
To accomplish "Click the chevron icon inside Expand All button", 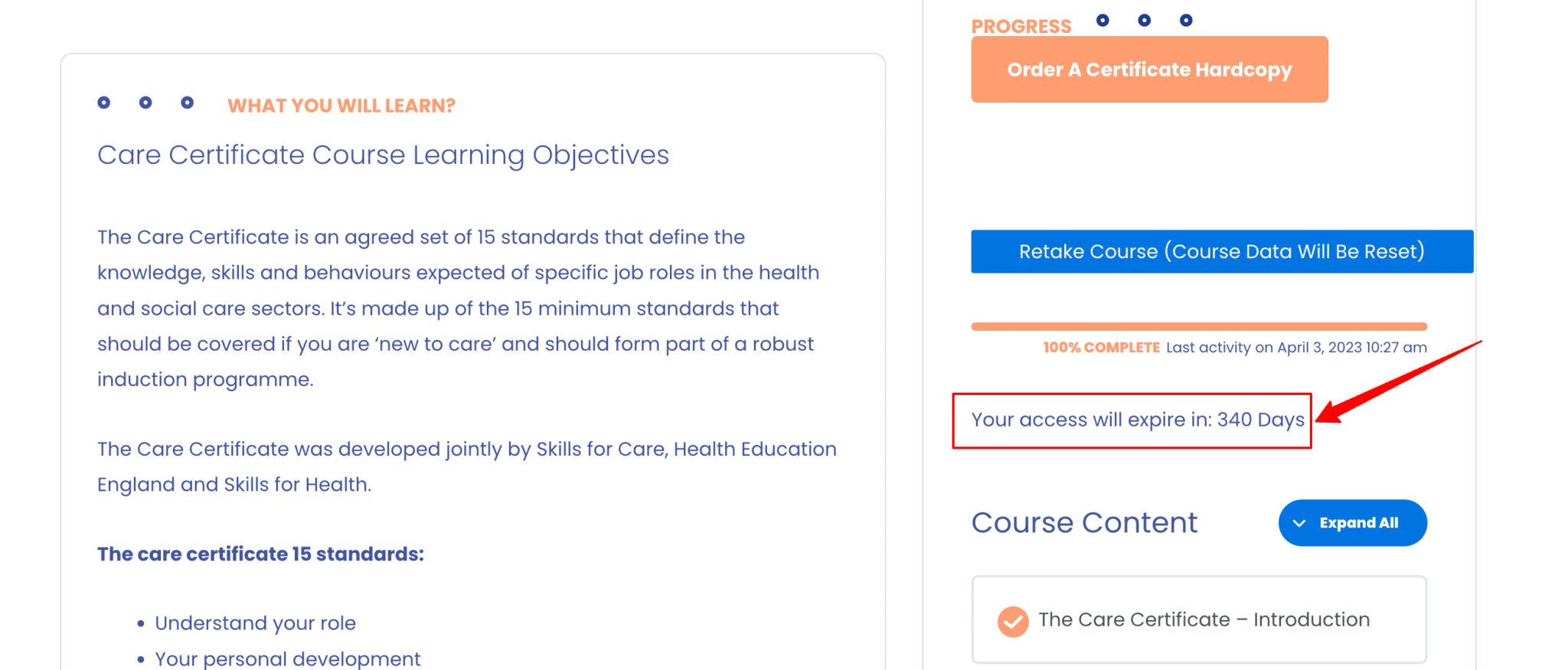I will click(1301, 522).
